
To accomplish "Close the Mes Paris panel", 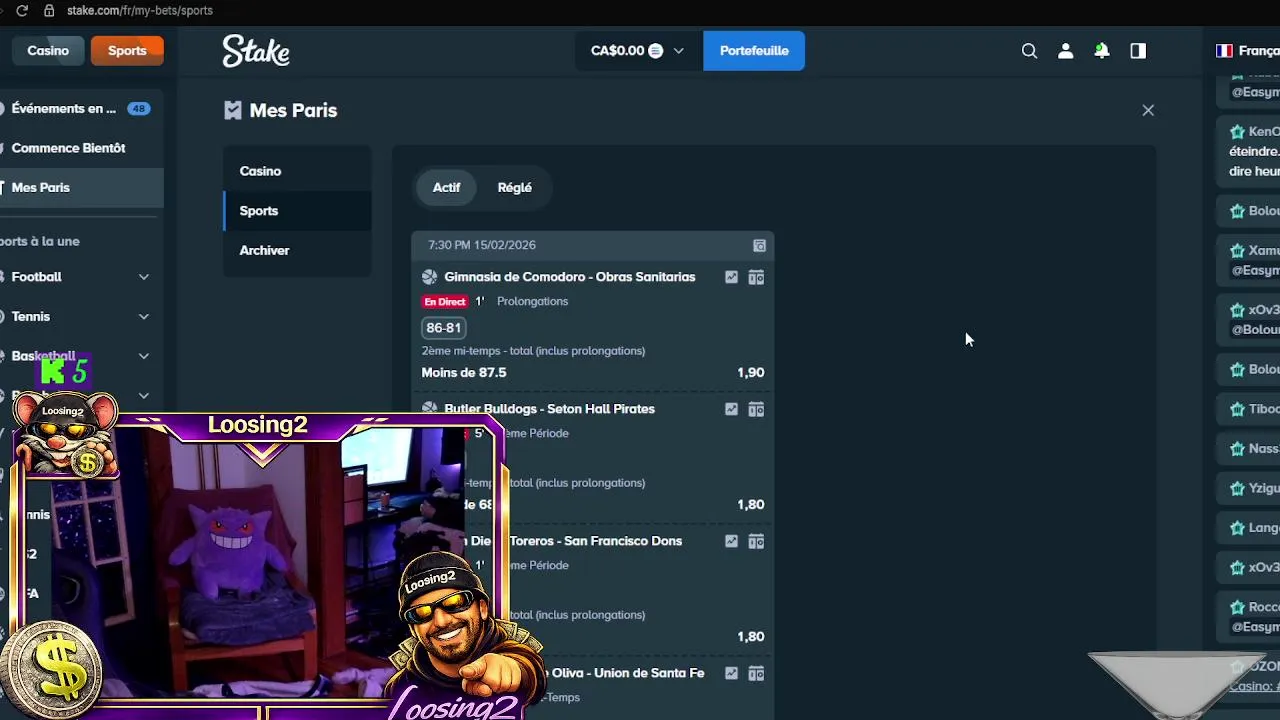I will 1148,110.
